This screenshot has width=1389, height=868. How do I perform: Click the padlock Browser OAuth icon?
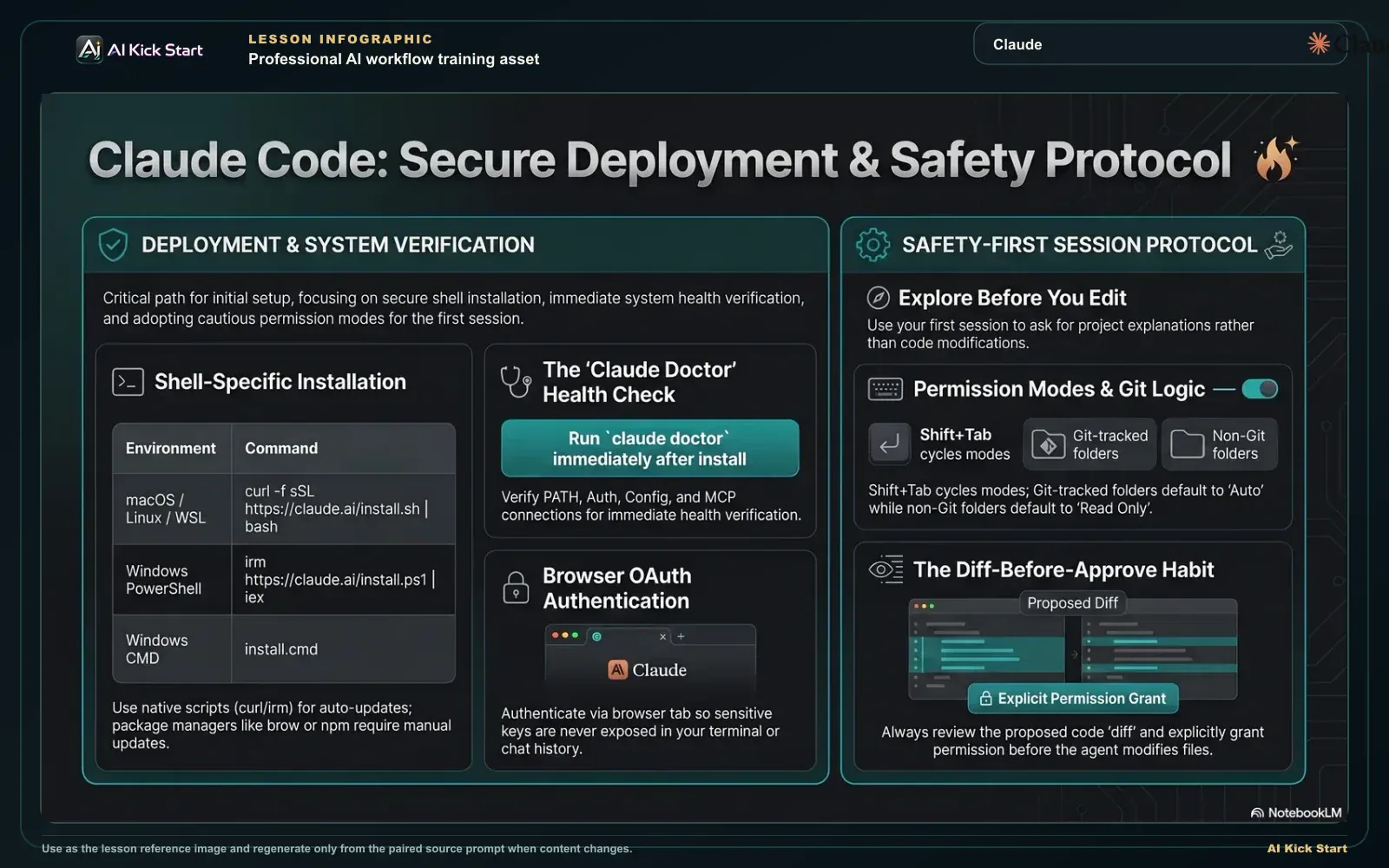coord(516,589)
